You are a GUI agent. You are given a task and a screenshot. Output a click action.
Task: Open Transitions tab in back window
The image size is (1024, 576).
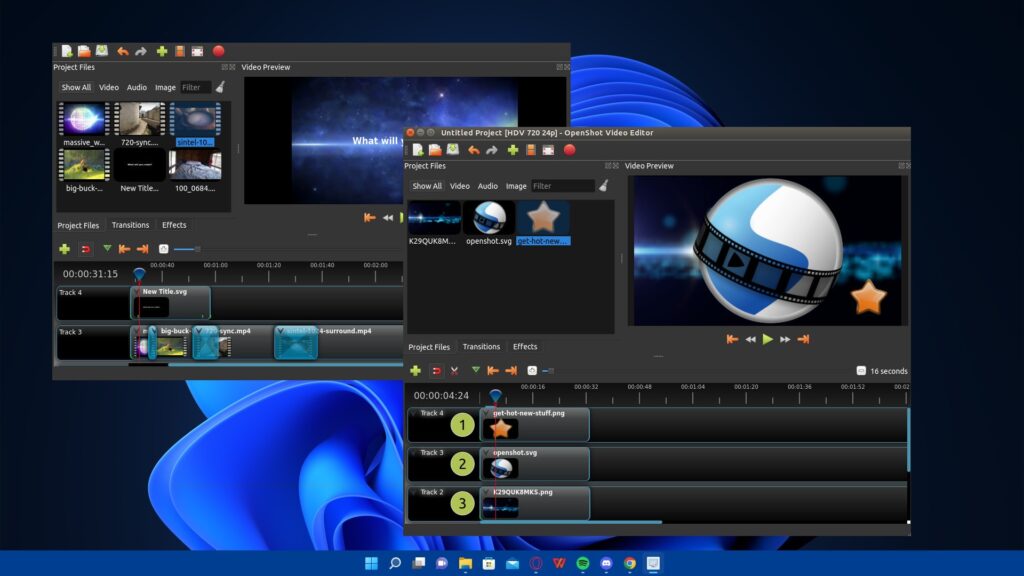click(x=130, y=225)
